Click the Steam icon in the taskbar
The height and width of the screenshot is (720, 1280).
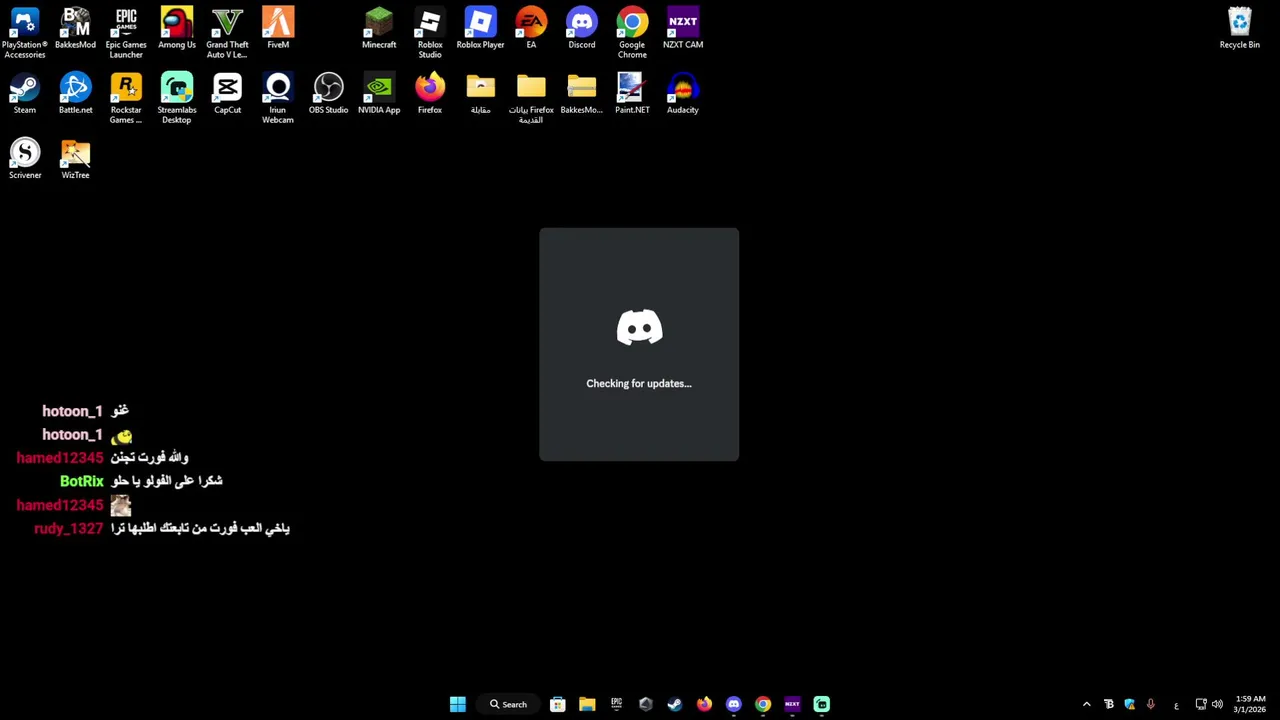tap(675, 704)
